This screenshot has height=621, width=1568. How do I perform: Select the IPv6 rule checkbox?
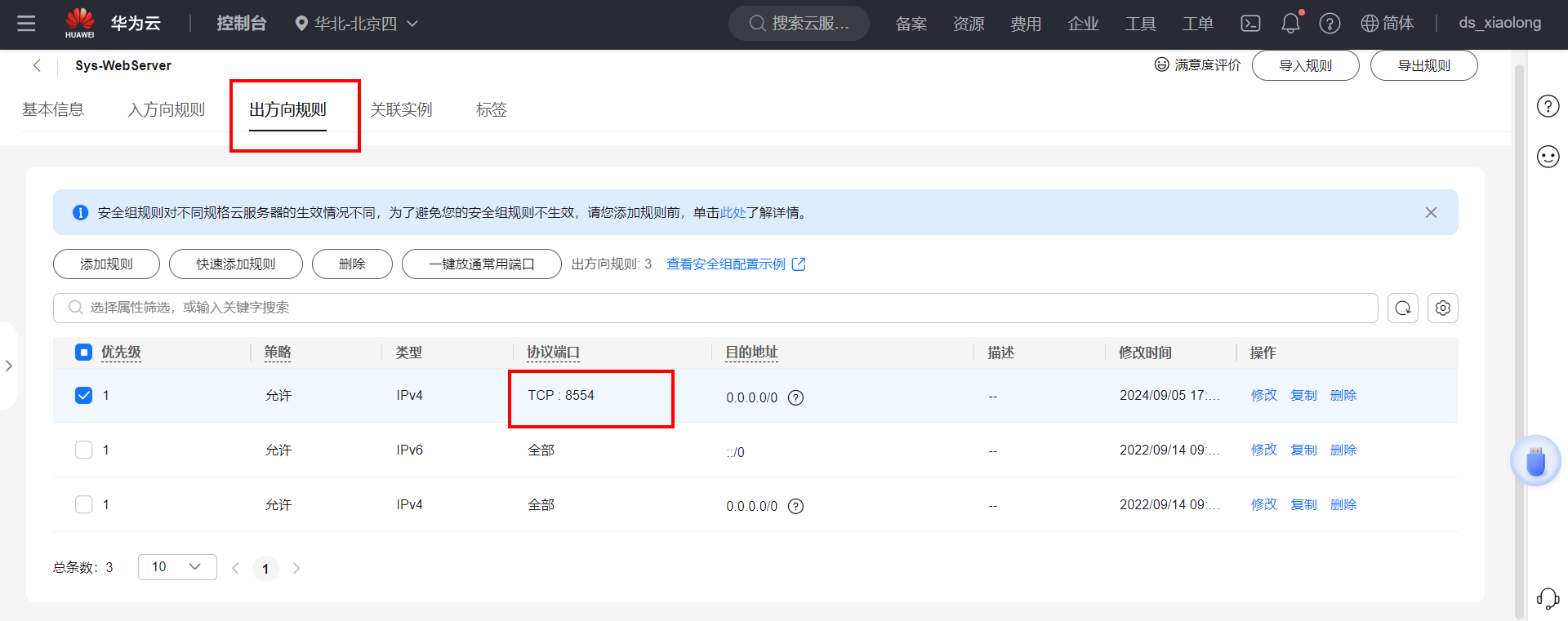[x=84, y=450]
